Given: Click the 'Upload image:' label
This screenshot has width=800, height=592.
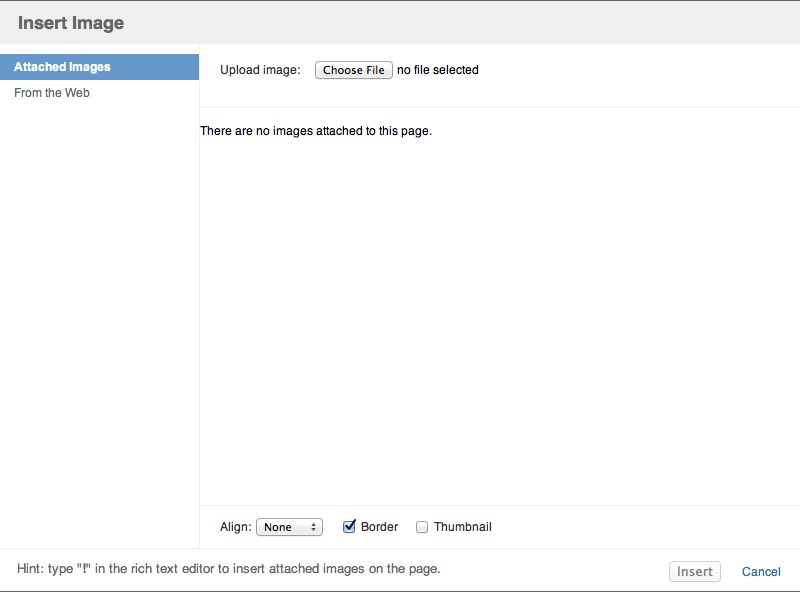Looking at the screenshot, I should [x=260, y=70].
